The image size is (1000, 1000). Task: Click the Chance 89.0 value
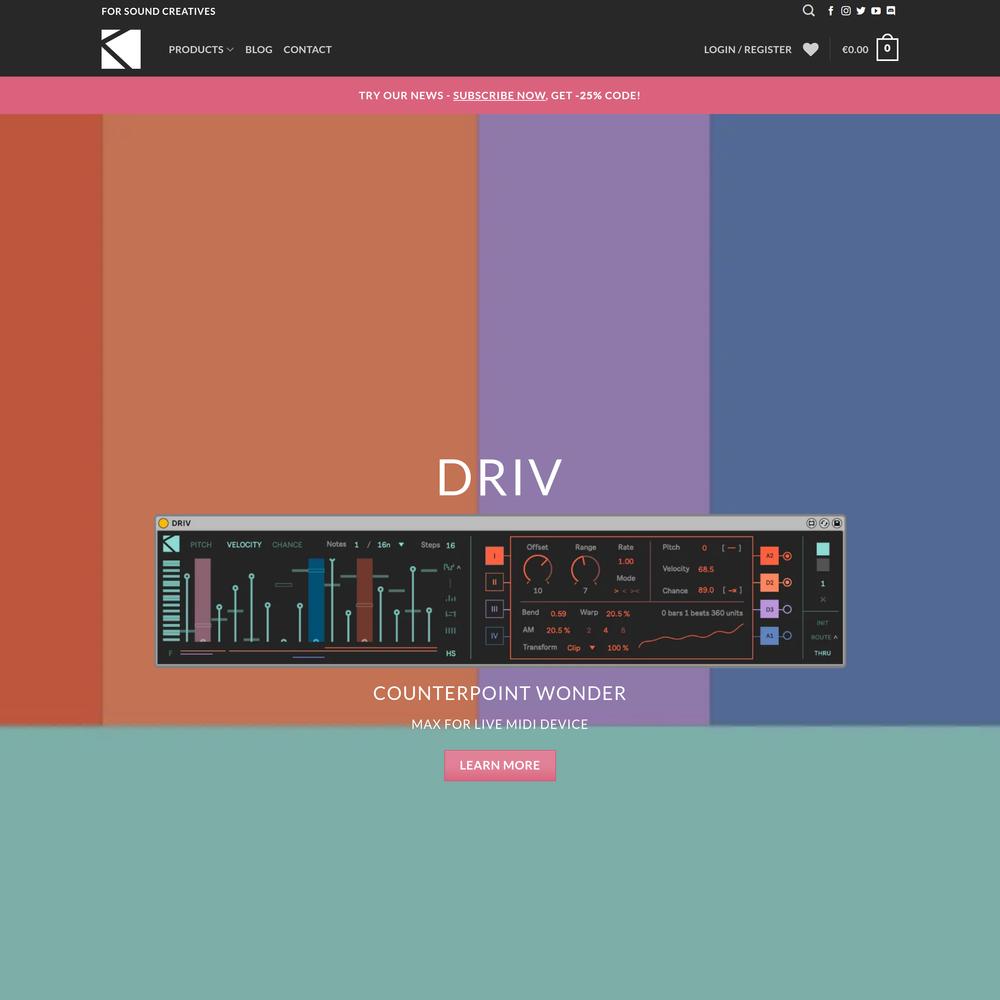pyautogui.click(x=706, y=590)
